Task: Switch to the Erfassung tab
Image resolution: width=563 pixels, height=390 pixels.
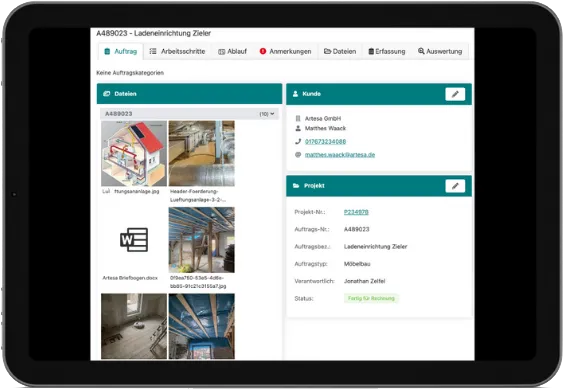Action: point(387,51)
